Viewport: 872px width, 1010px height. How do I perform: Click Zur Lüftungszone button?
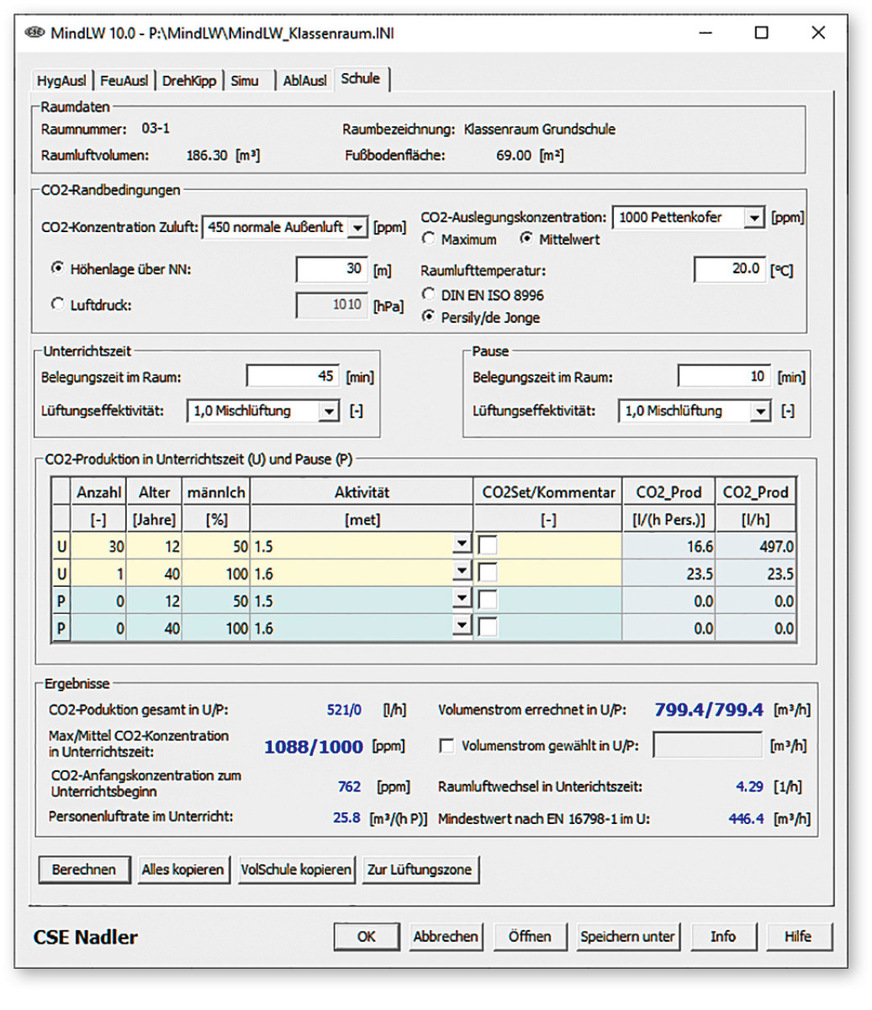tap(418, 869)
